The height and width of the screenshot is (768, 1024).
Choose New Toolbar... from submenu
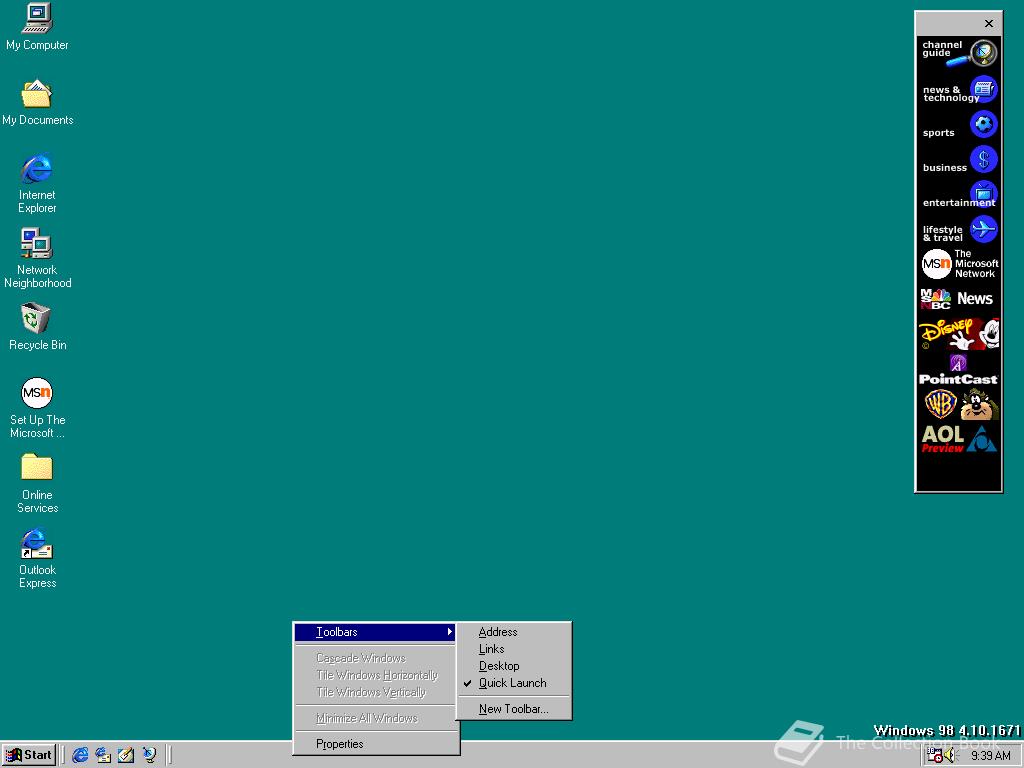coord(513,709)
